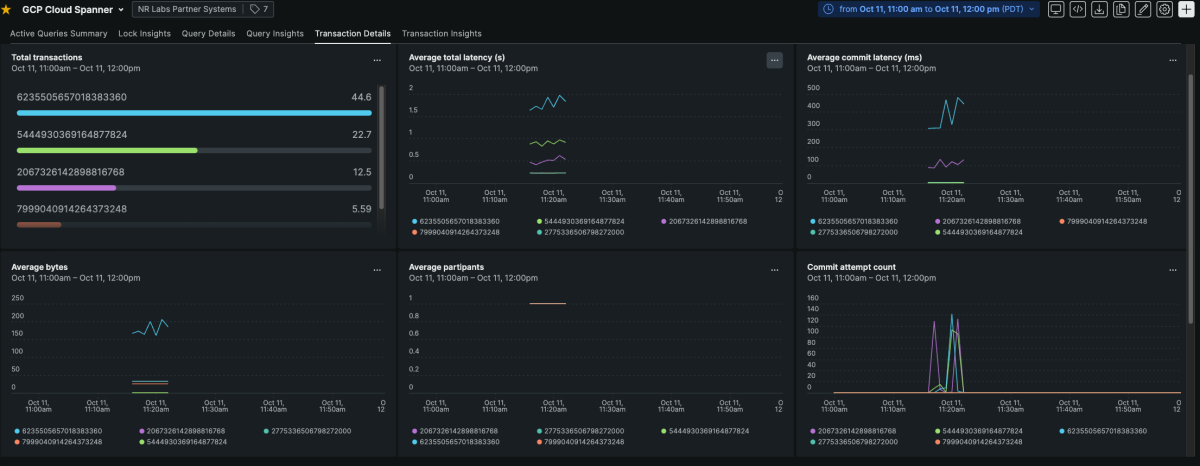Click the tags button showing 7
This screenshot has height=466, width=1200.
[x=259, y=9]
